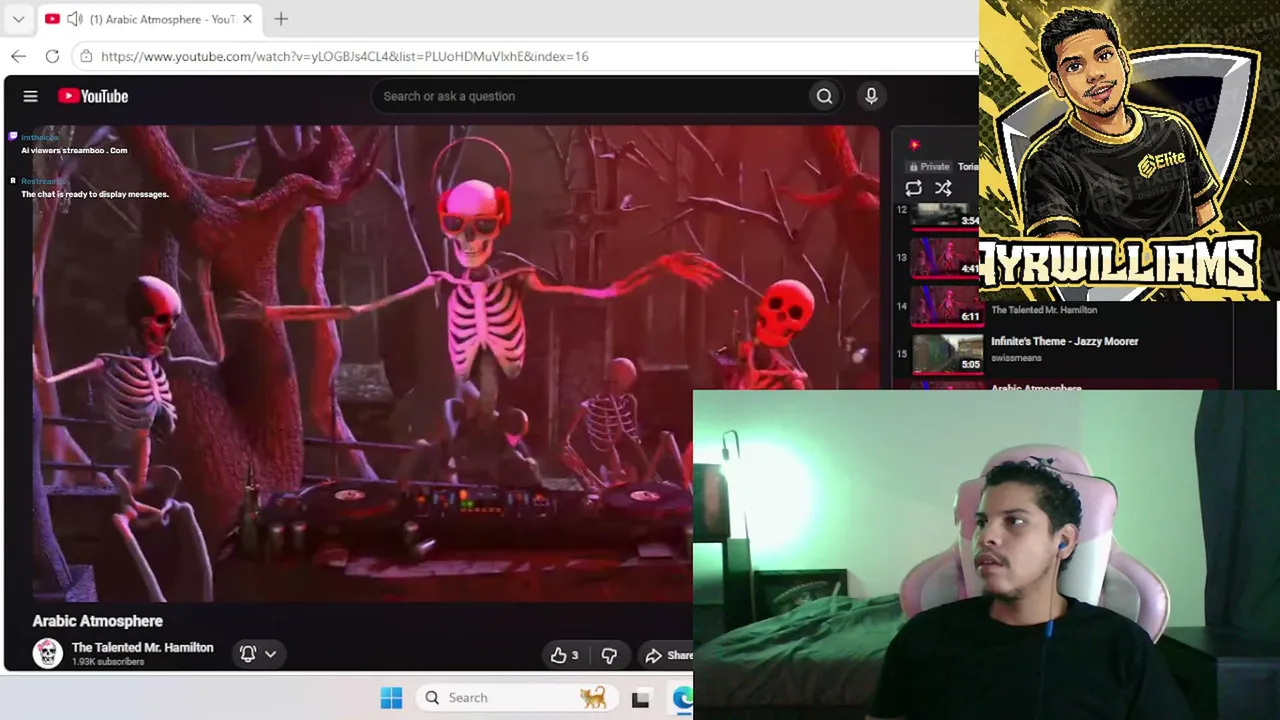Click the Private playlist badge

929,167
